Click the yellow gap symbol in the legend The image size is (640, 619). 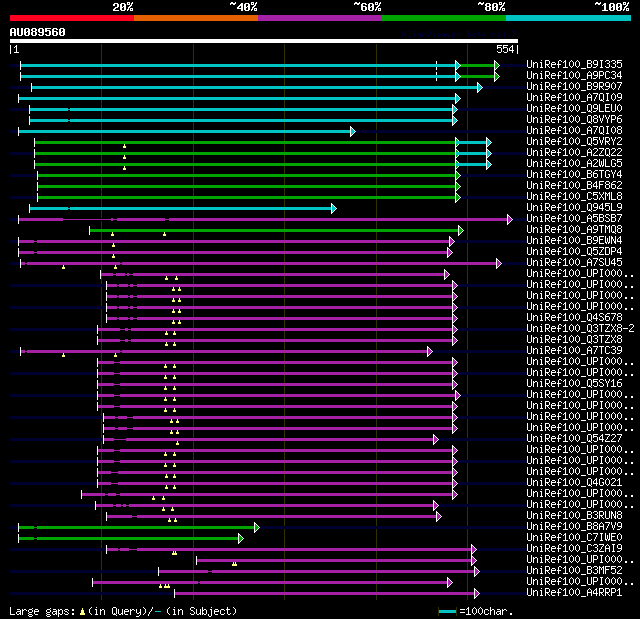[83, 612]
